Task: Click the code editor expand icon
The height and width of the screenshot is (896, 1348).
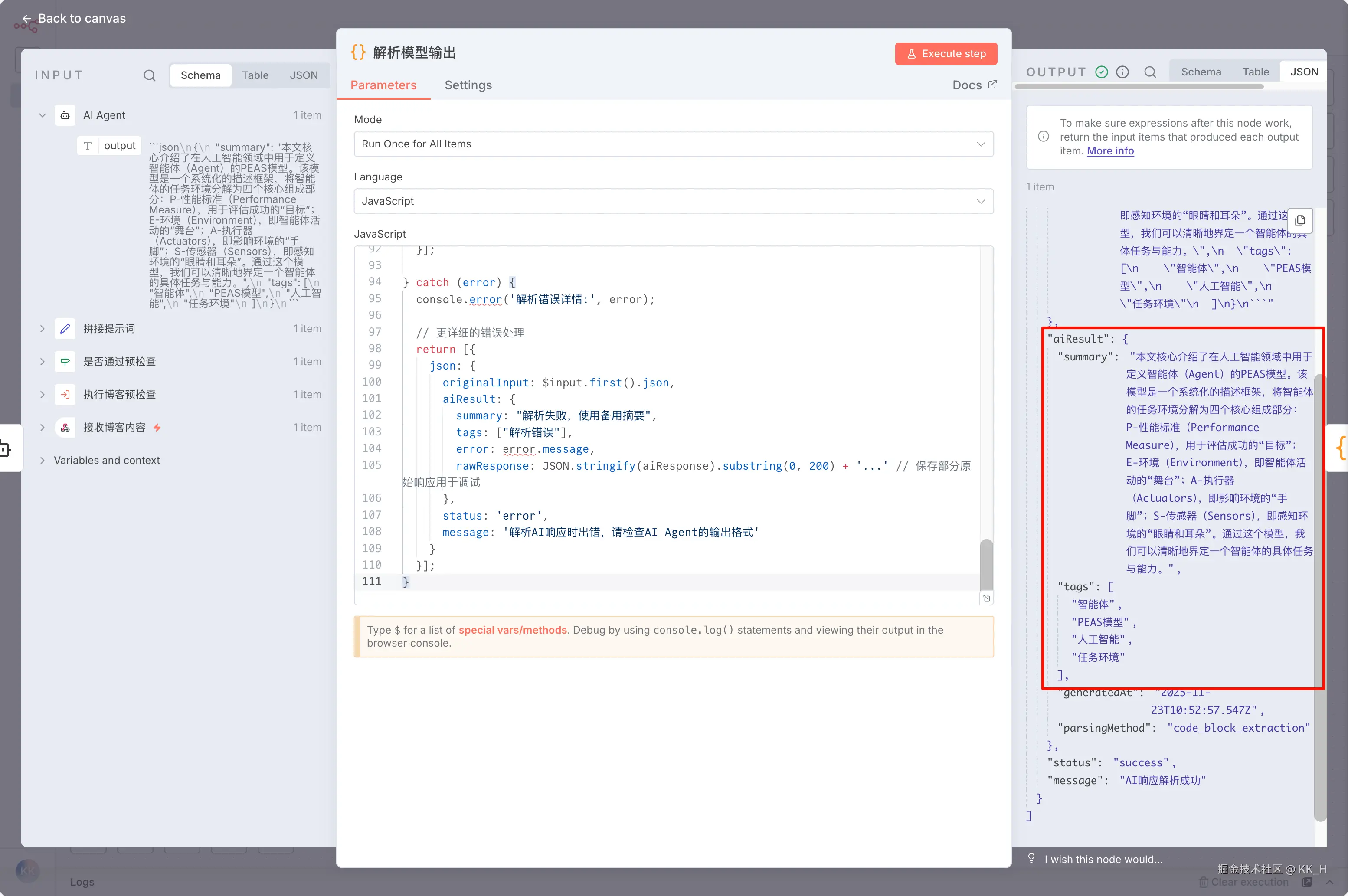Action: 986,598
